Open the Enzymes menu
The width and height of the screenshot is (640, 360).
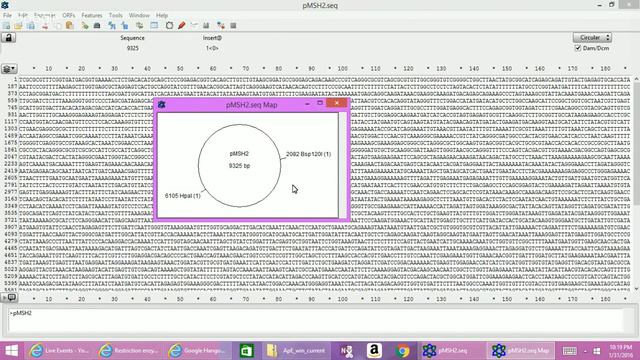pos(45,16)
